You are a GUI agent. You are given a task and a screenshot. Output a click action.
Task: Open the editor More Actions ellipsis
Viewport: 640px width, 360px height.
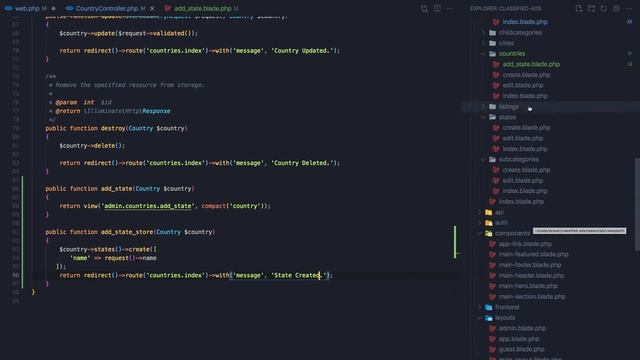[x=449, y=9]
